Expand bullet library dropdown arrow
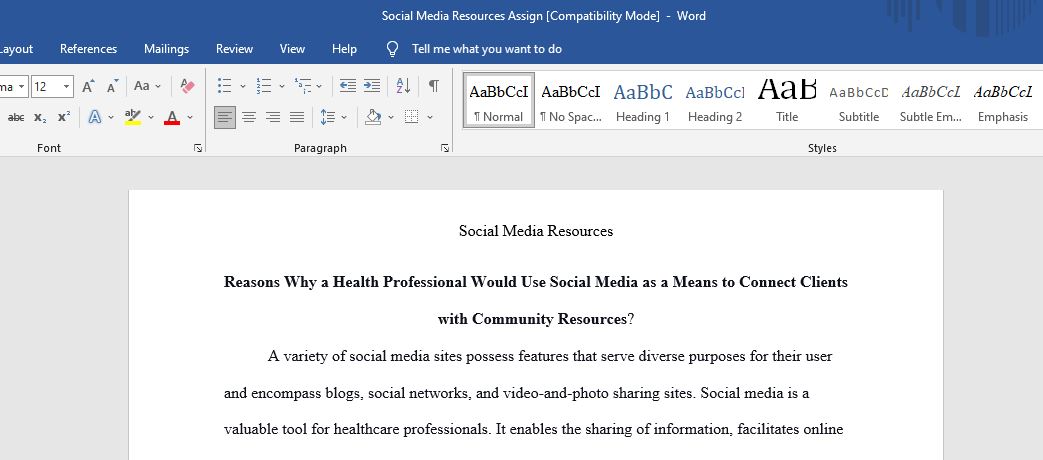The height and width of the screenshot is (460, 1043). pyautogui.click(x=242, y=86)
